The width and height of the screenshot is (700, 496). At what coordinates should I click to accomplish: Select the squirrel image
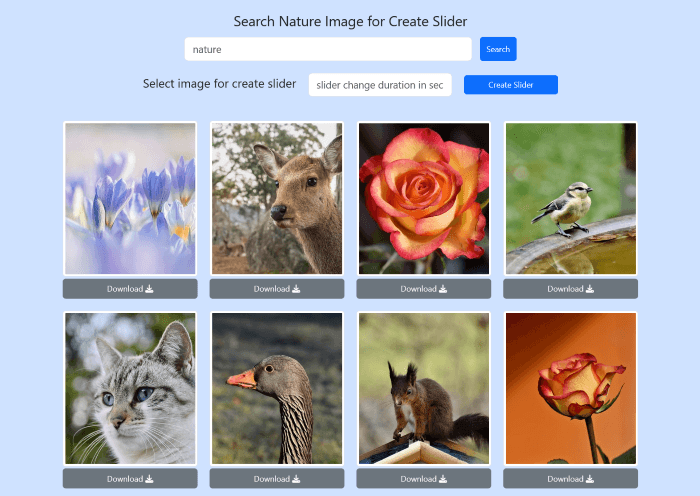point(424,388)
